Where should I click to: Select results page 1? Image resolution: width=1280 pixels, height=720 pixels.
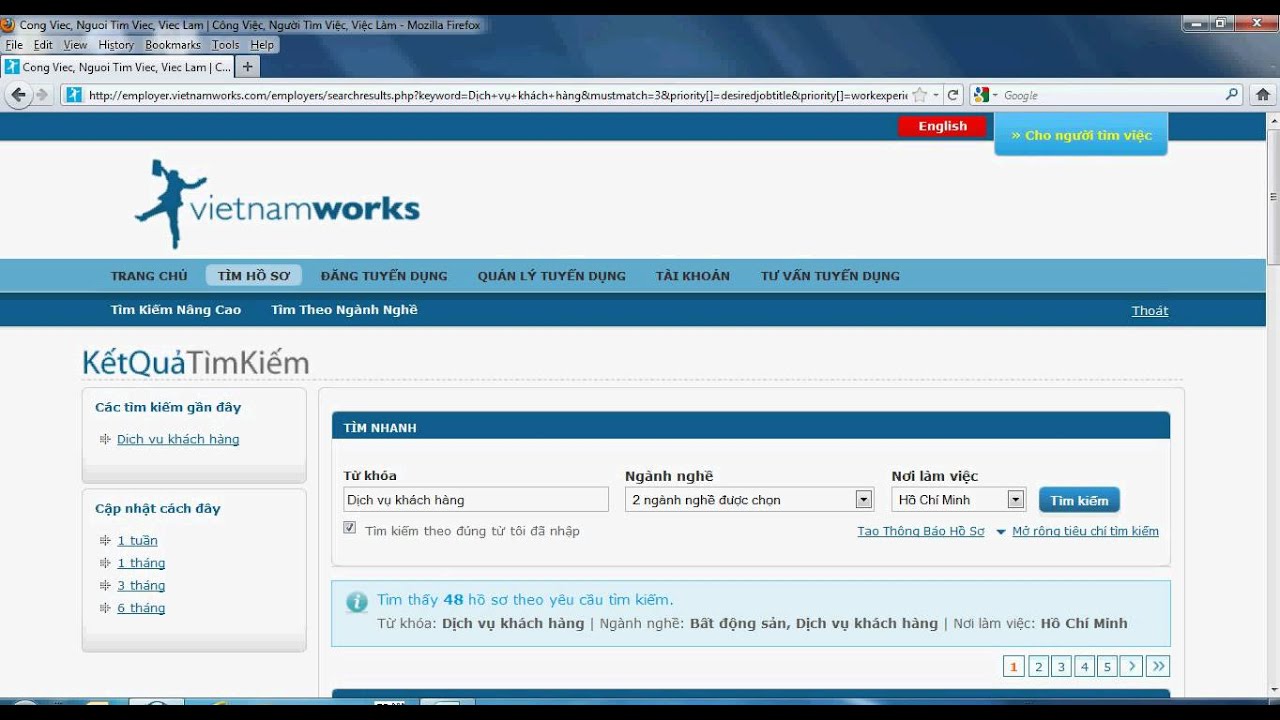point(1014,666)
